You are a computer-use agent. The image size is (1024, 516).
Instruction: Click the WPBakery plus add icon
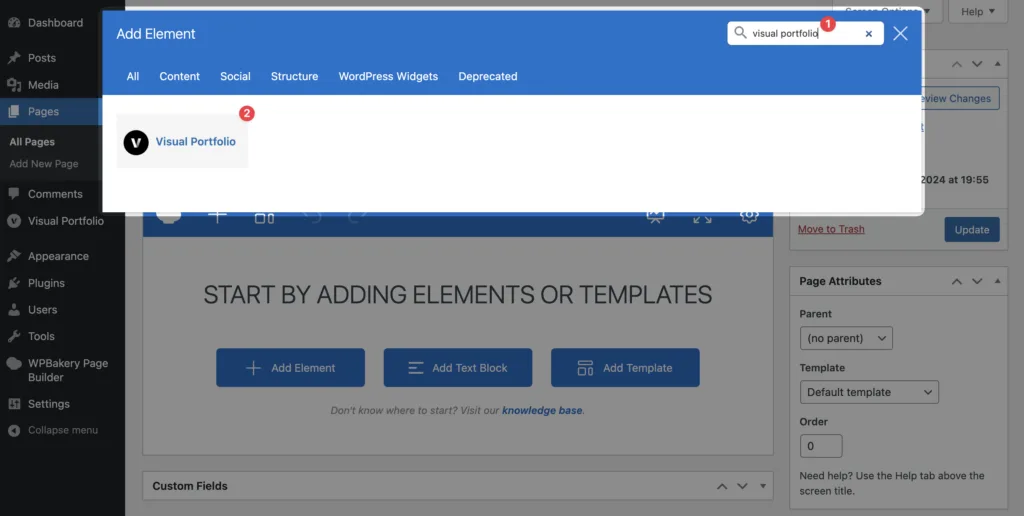pyautogui.click(x=217, y=218)
